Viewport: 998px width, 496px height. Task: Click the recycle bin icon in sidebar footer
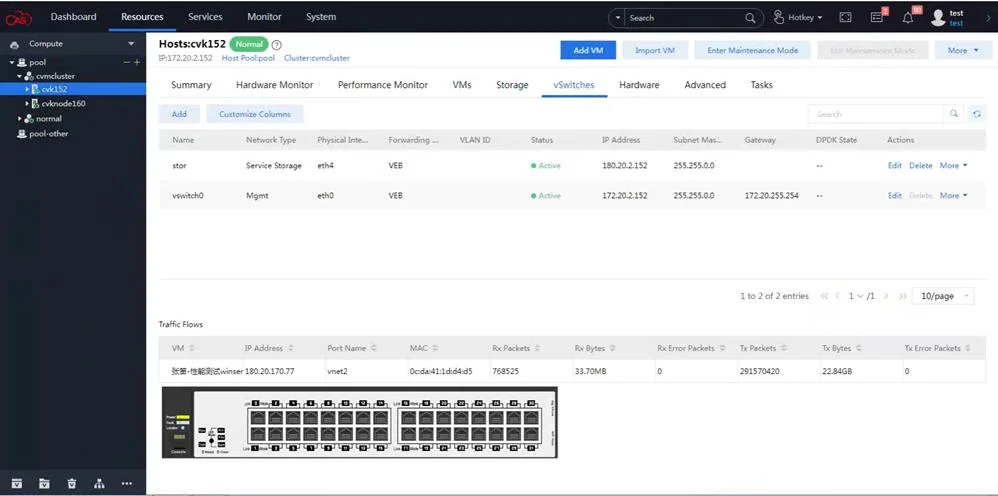pyautogui.click(x=72, y=483)
